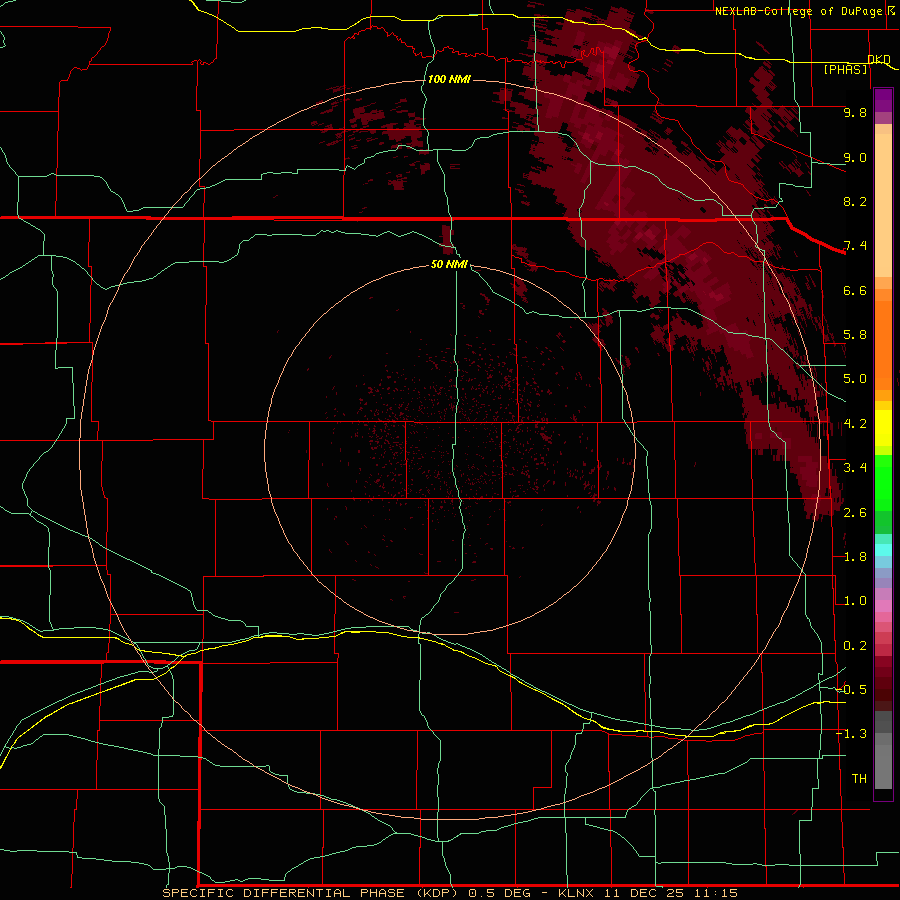This screenshot has height=900, width=900.
Task: Click the 1.8 value on the legend
Action: click(x=855, y=557)
